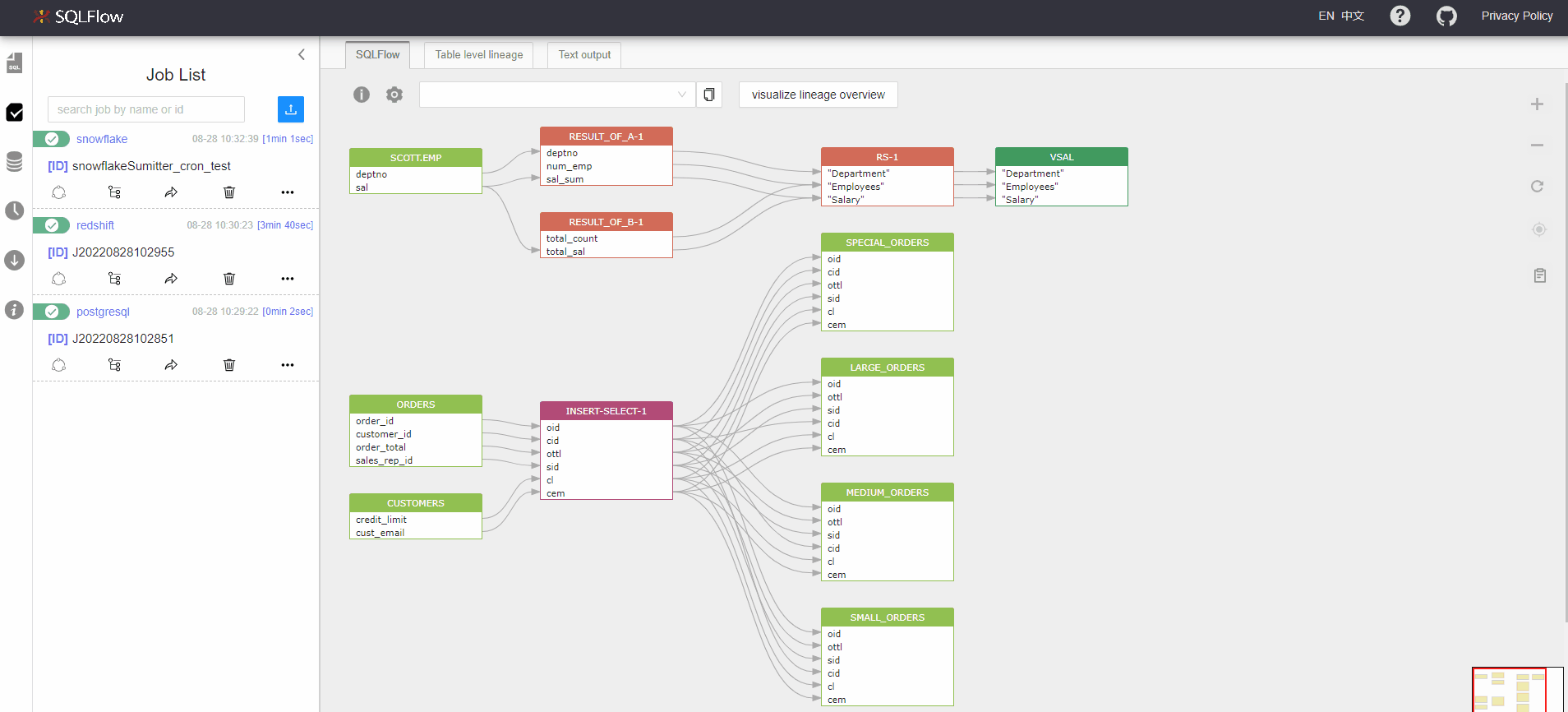Viewport: 1568px width, 712px height.
Task: Click the copy icon beside dropdown
Action: (x=708, y=95)
